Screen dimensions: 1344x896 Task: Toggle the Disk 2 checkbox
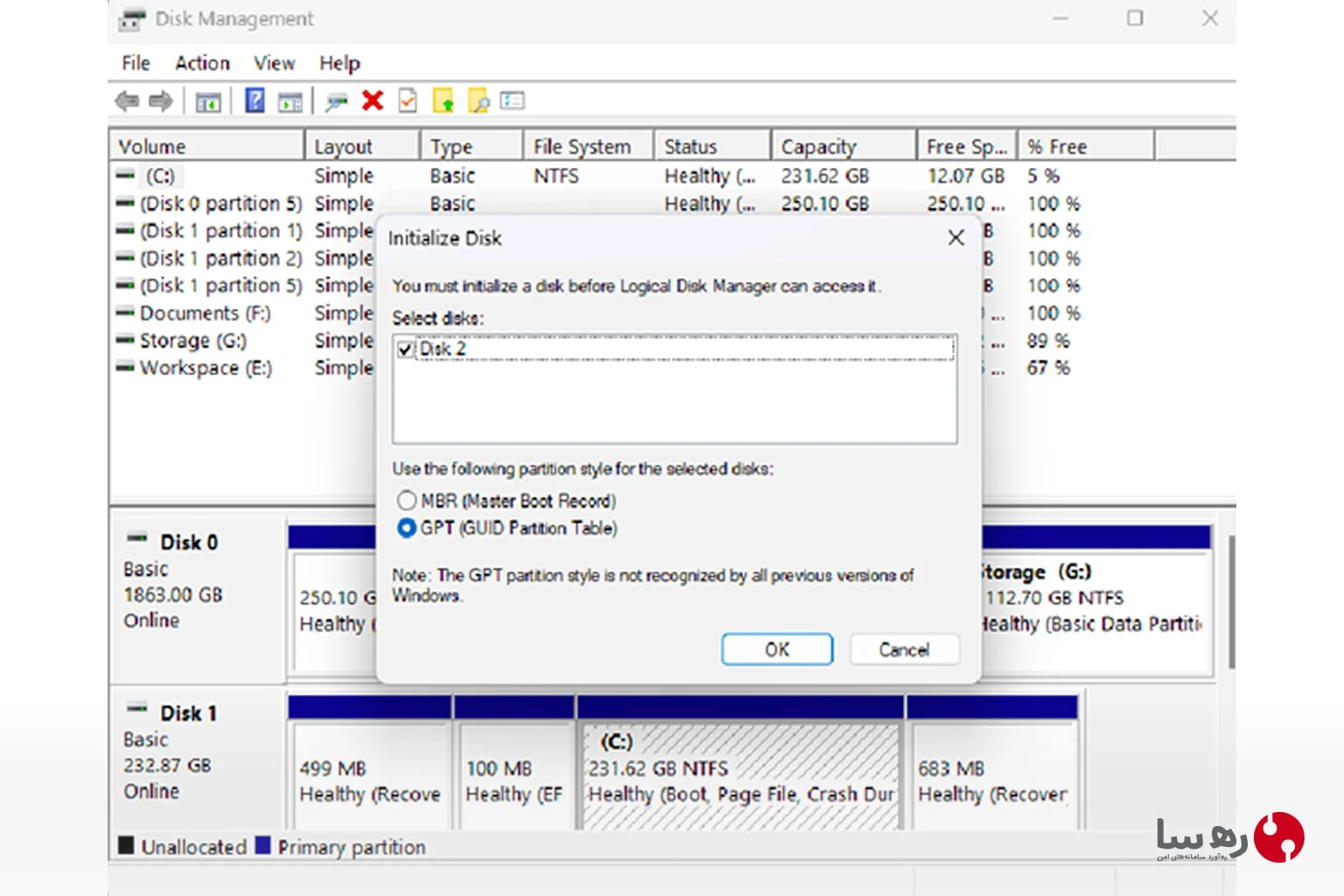404,349
